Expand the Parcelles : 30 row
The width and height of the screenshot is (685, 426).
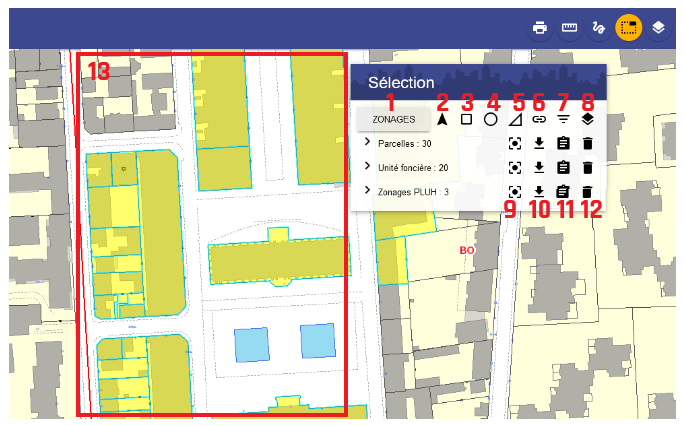tap(367, 142)
